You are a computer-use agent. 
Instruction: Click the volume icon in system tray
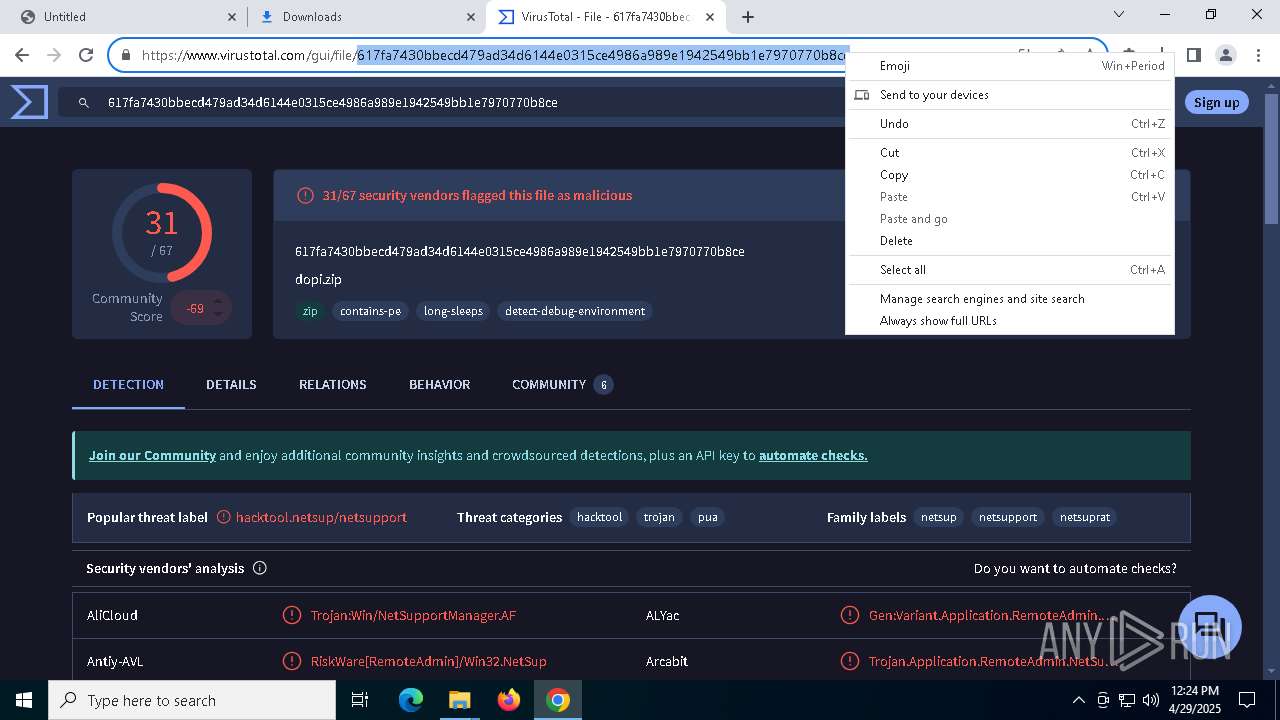(1150, 700)
